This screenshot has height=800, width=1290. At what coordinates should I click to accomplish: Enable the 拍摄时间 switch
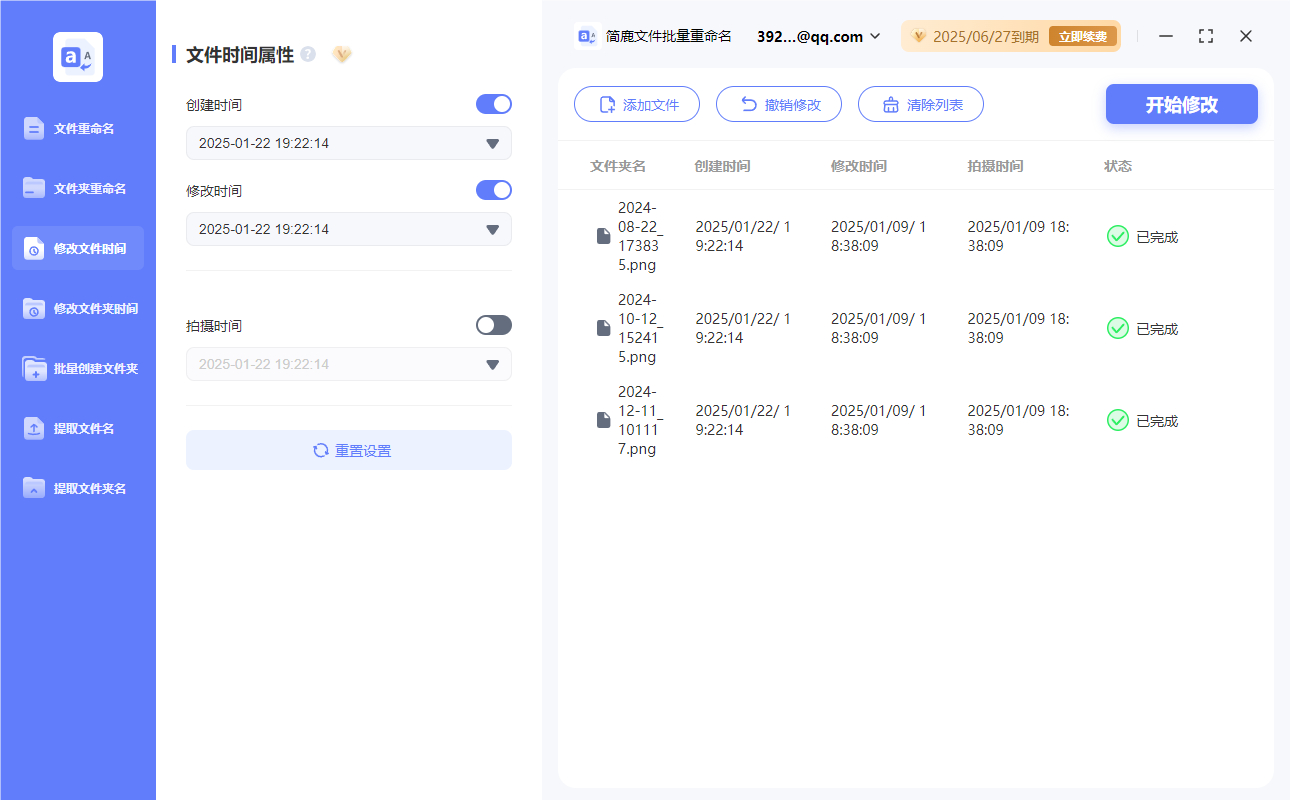pyautogui.click(x=493, y=324)
